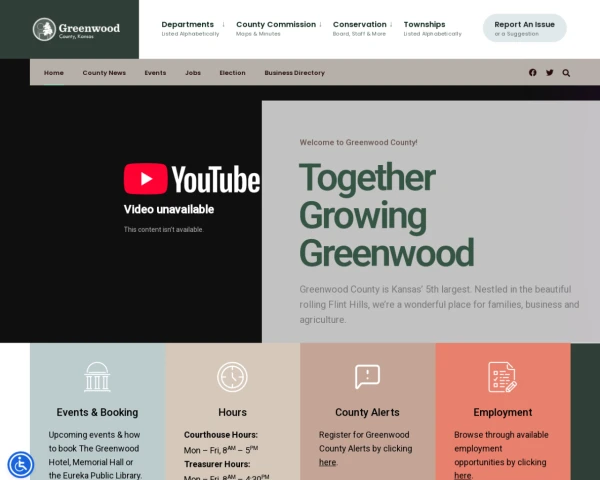Click the Report An Issue button
This screenshot has height=480, width=600.
[x=524, y=28]
